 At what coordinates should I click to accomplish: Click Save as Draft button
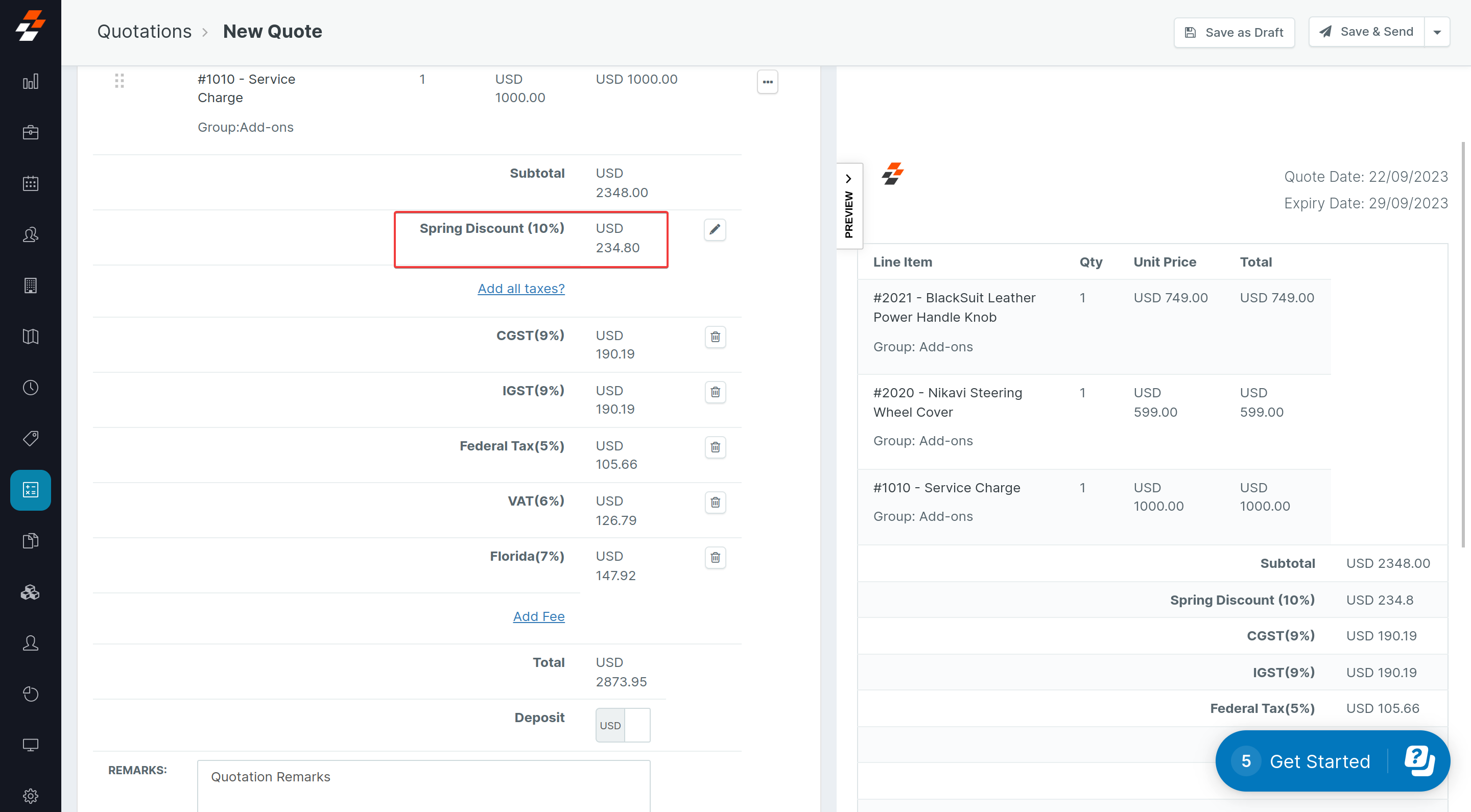(1233, 33)
